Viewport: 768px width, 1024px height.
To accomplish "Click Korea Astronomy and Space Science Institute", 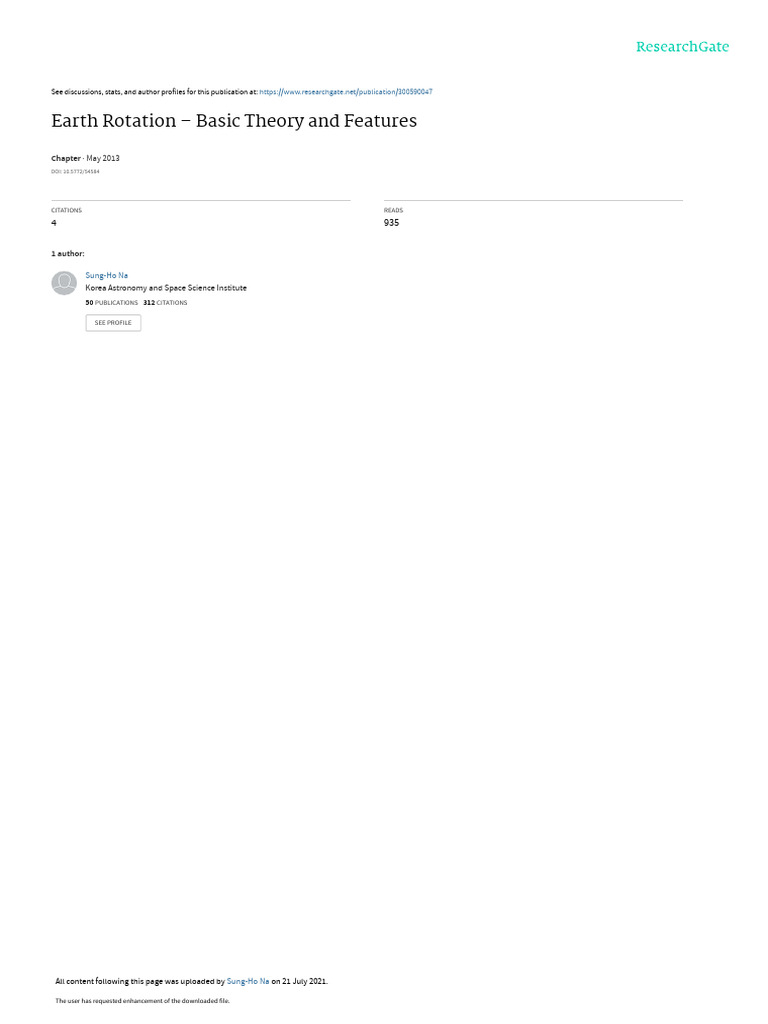I will coord(166,288).
